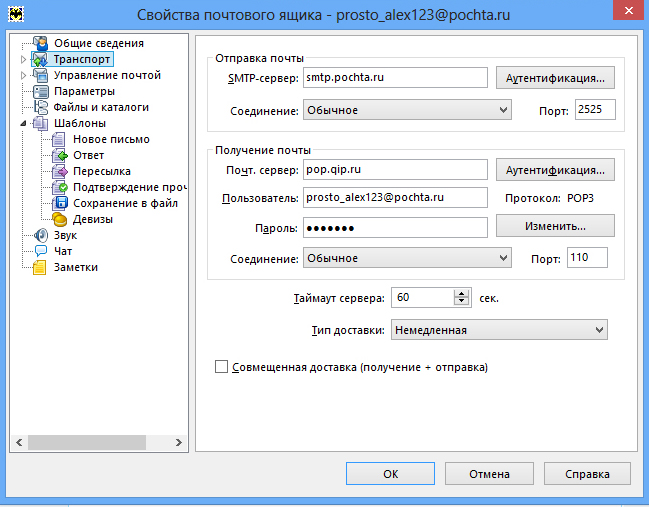Collapse the Шаблоны tree node
Screen dimensions: 649x507
23,124
